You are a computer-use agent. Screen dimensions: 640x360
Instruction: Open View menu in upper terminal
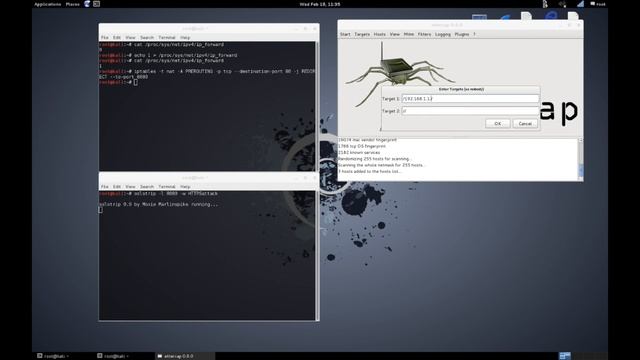click(x=130, y=38)
